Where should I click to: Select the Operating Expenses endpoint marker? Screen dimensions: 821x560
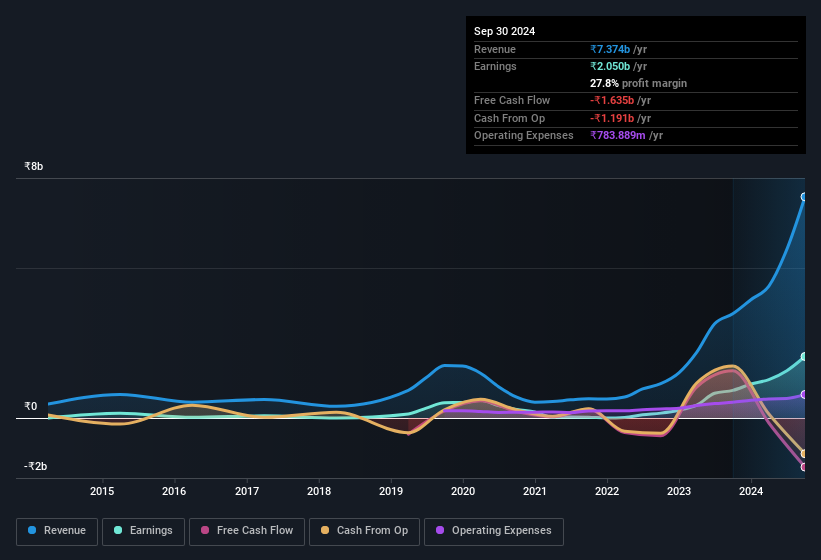[x=804, y=395]
